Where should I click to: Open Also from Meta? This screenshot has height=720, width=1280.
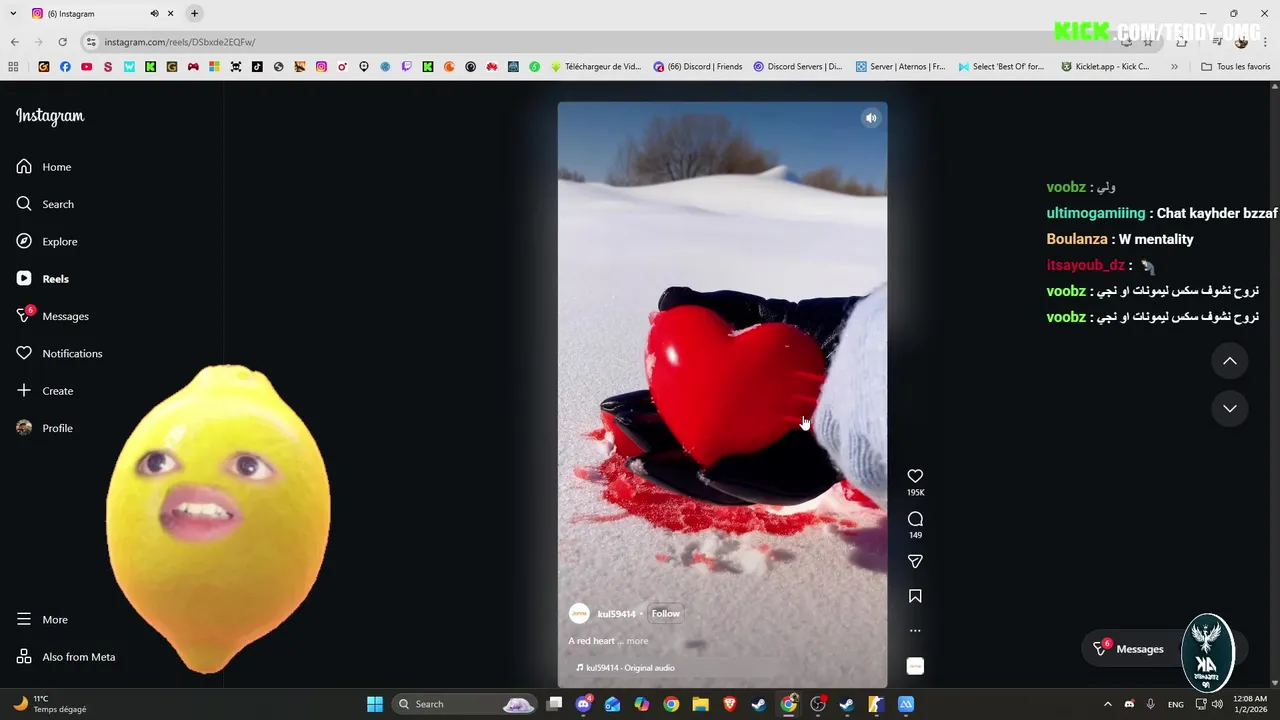(66, 657)
